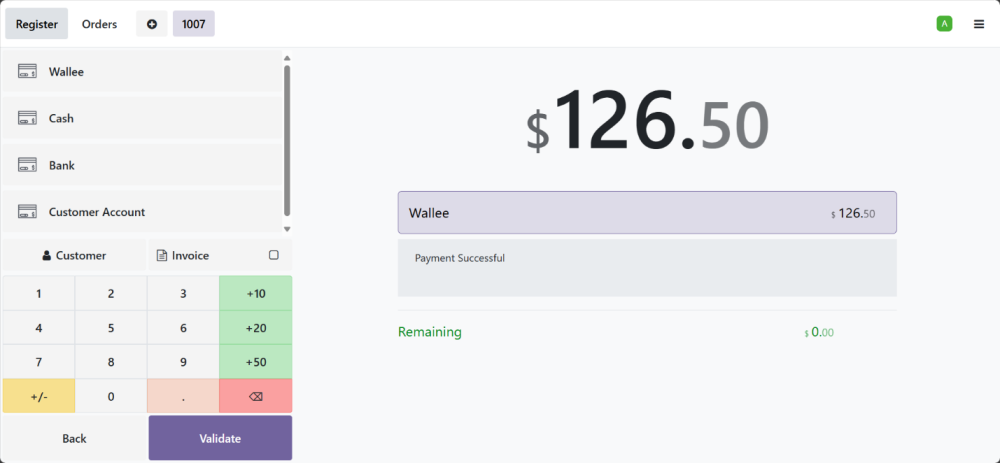Select order 1007 tab

pos(194,24)
